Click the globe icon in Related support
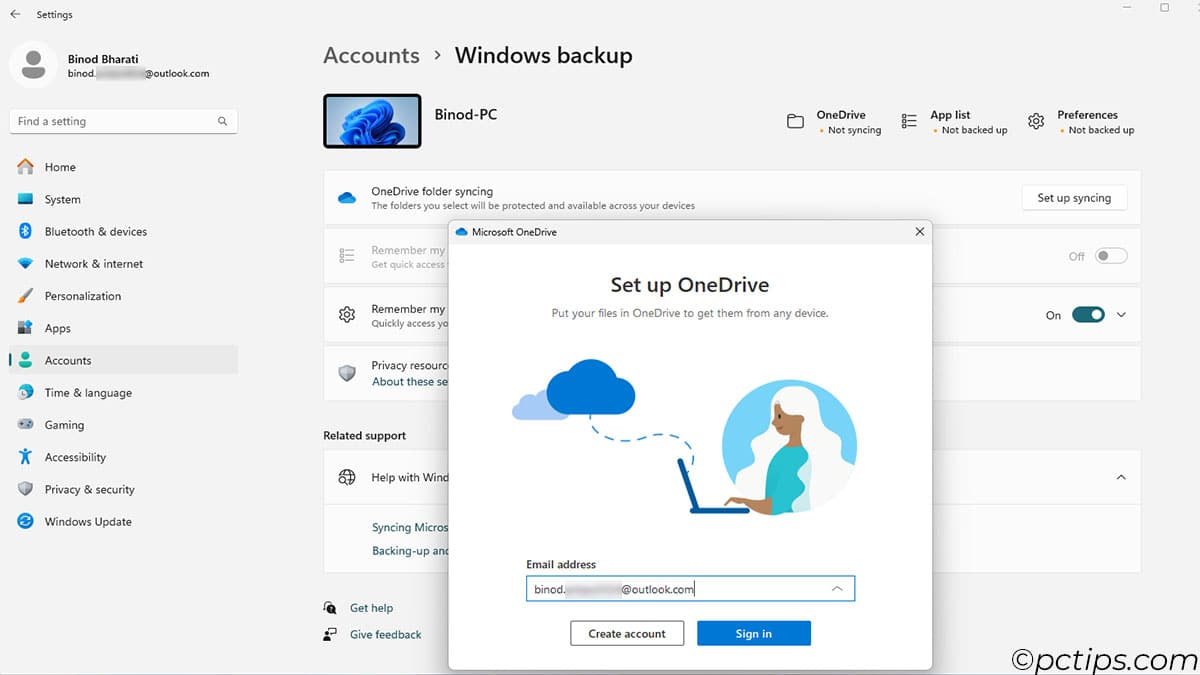Viewport: 1200px width, 675px height. (347, 477)
